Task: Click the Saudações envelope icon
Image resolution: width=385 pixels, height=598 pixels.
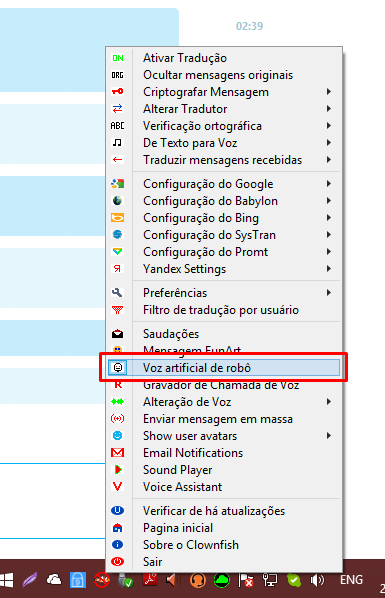Action: coord(118,334)
